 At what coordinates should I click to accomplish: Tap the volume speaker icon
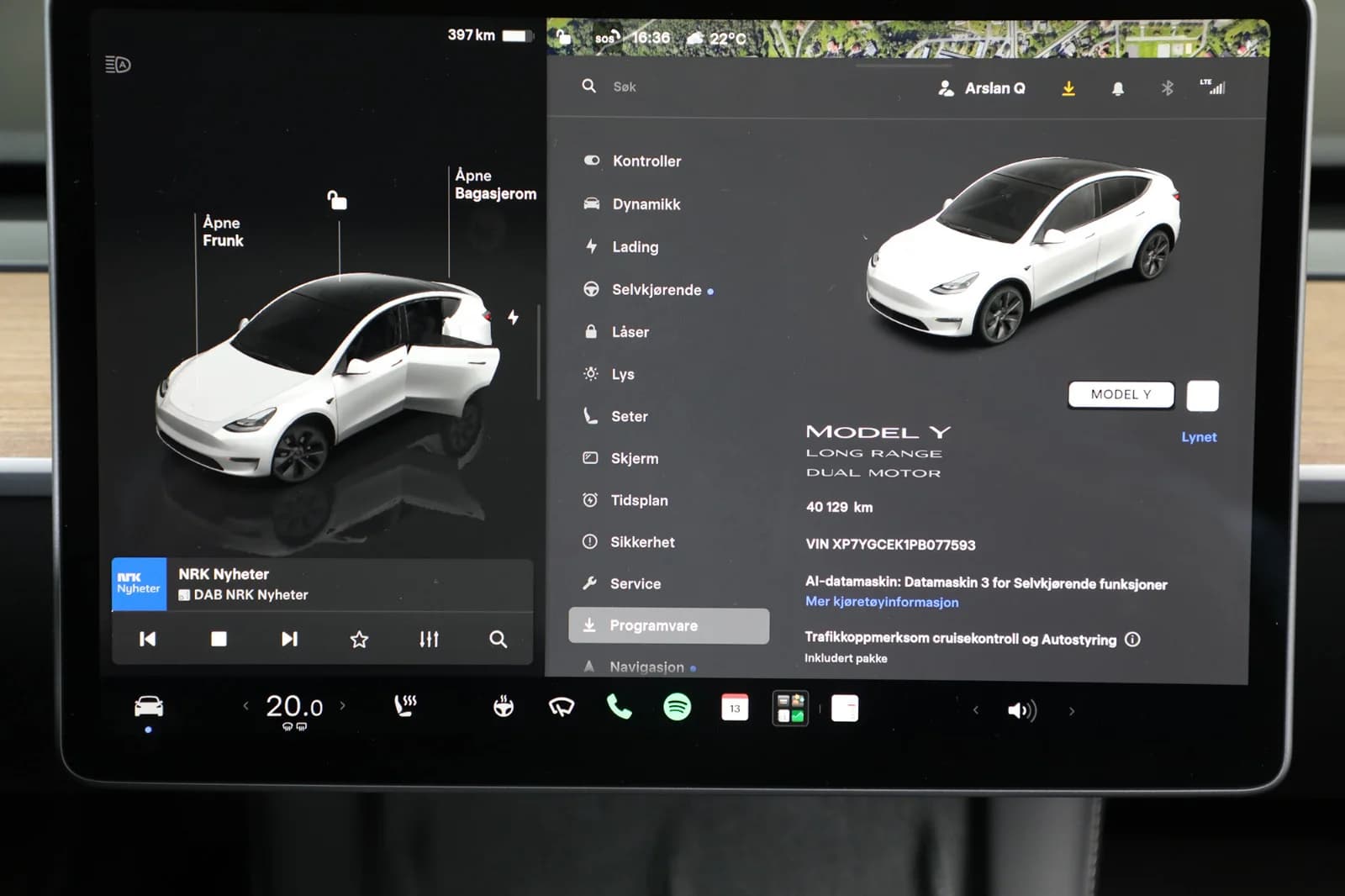coord(1021,711)
